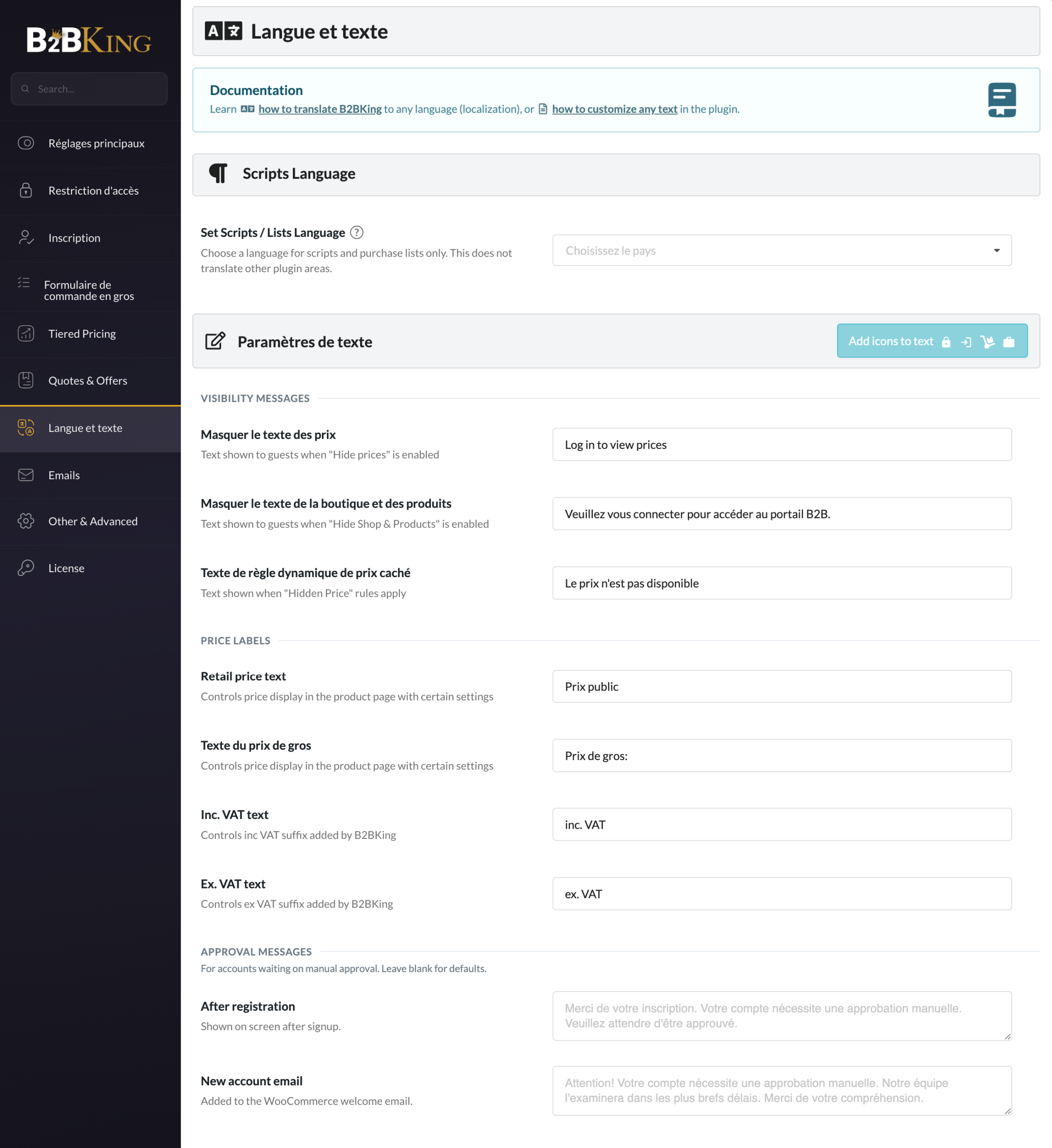Click the key icon for License

tap(26, 568)
